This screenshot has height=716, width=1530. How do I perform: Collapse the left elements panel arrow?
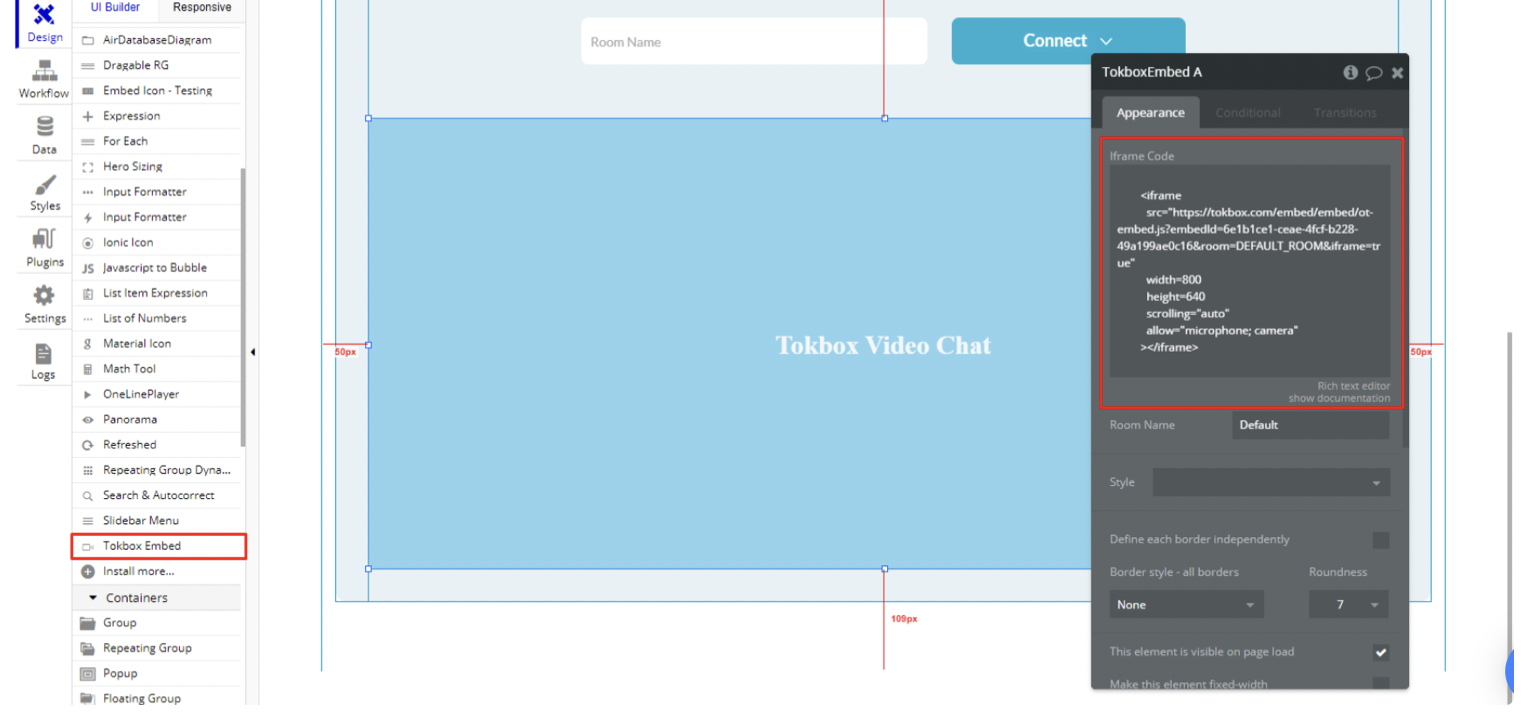(x=252, y=352)
